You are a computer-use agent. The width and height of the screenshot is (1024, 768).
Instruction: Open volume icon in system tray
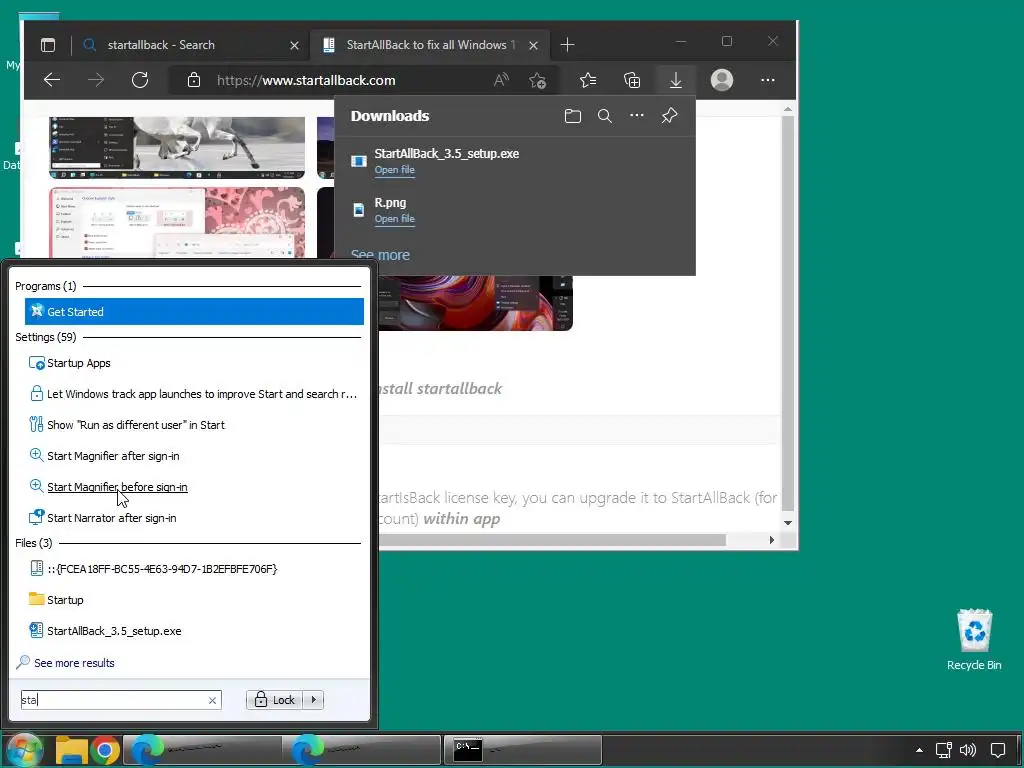pyautogui.click(x=968, y=750)
